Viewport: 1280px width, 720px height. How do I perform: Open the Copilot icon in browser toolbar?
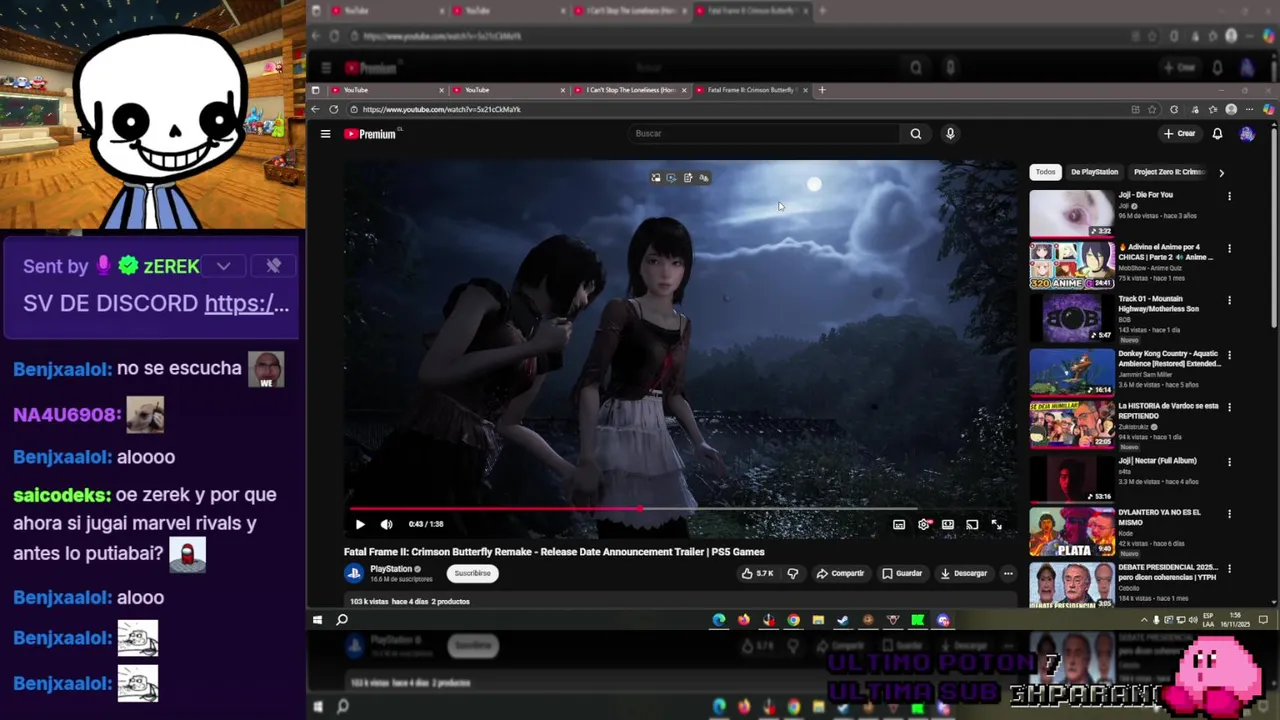point(1268,109)
